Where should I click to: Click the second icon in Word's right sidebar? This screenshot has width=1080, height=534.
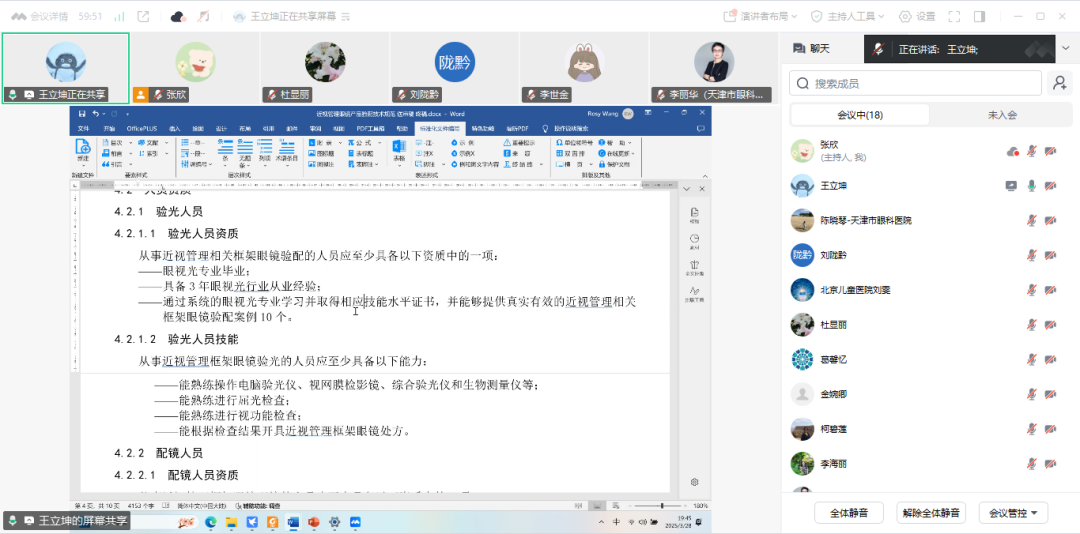click(x=694, y=240)
